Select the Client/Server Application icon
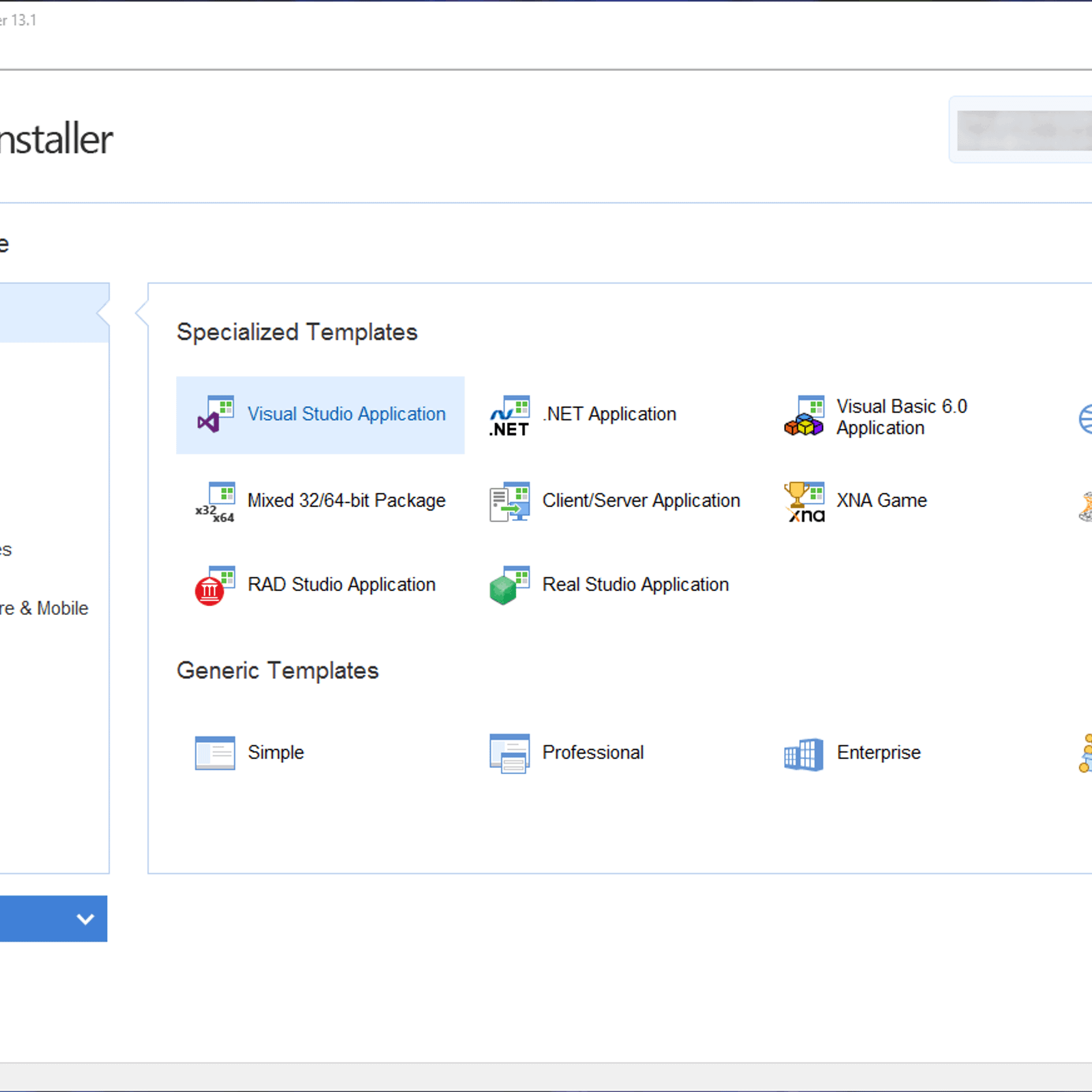This screenshot has height=1092, width=1092. pos(509,502)
